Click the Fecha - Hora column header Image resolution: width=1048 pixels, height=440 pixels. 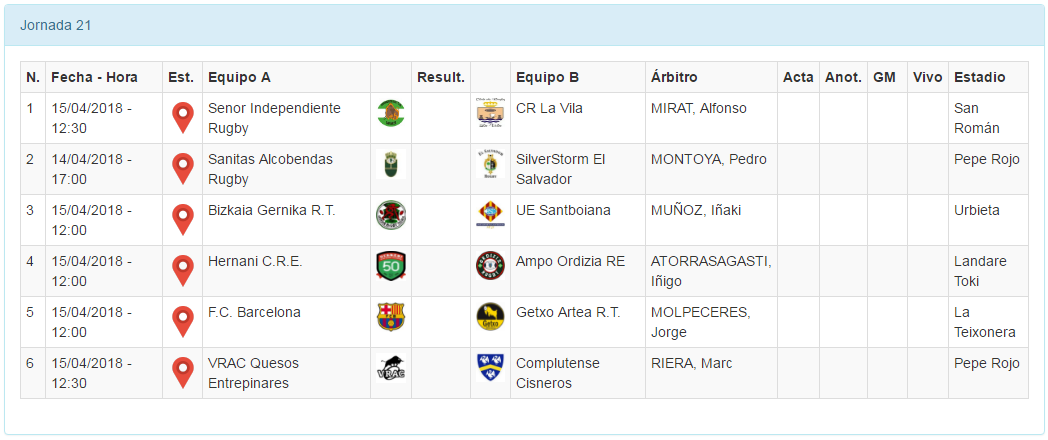point(94,77)
